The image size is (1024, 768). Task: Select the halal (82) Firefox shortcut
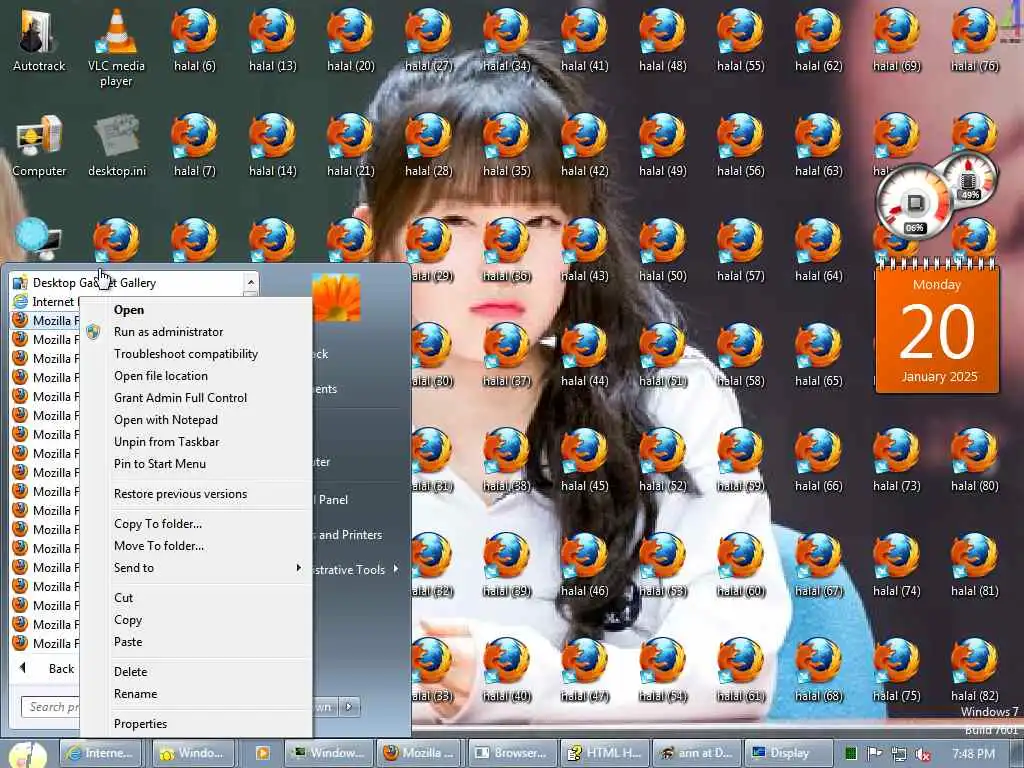pyautogui.click(x=974, y=671)
